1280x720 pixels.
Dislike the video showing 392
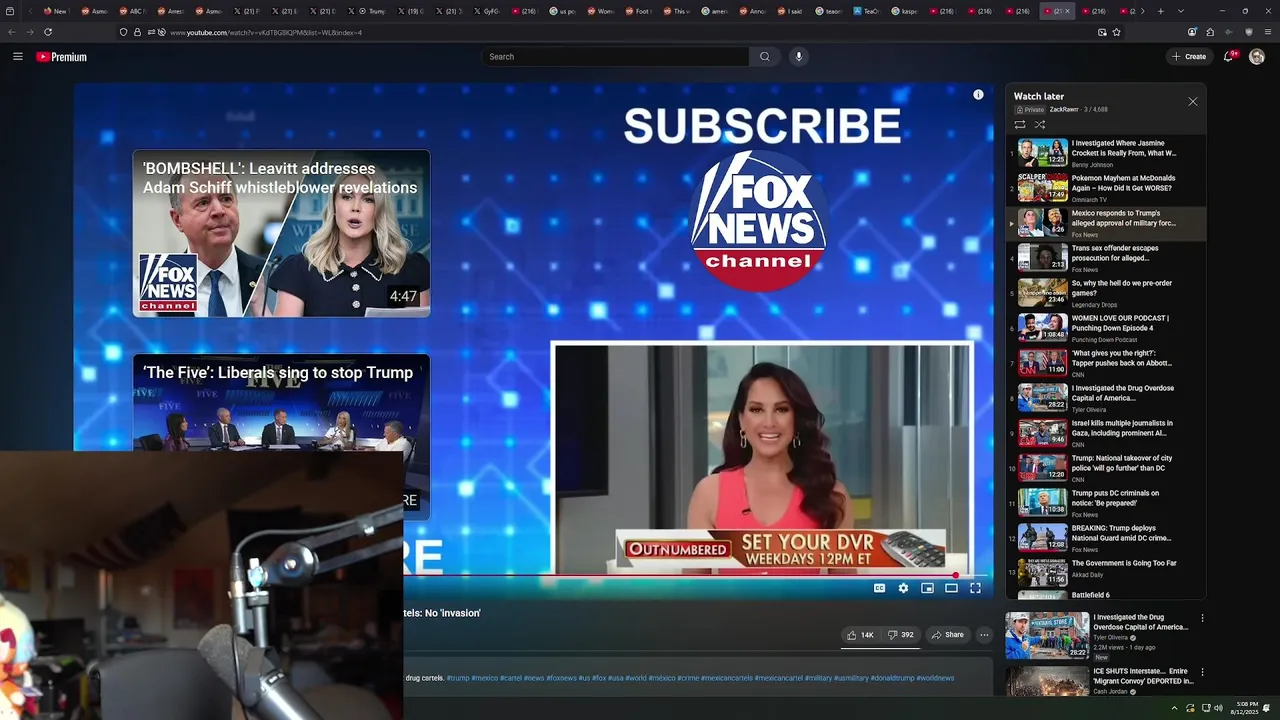(901, 635)
